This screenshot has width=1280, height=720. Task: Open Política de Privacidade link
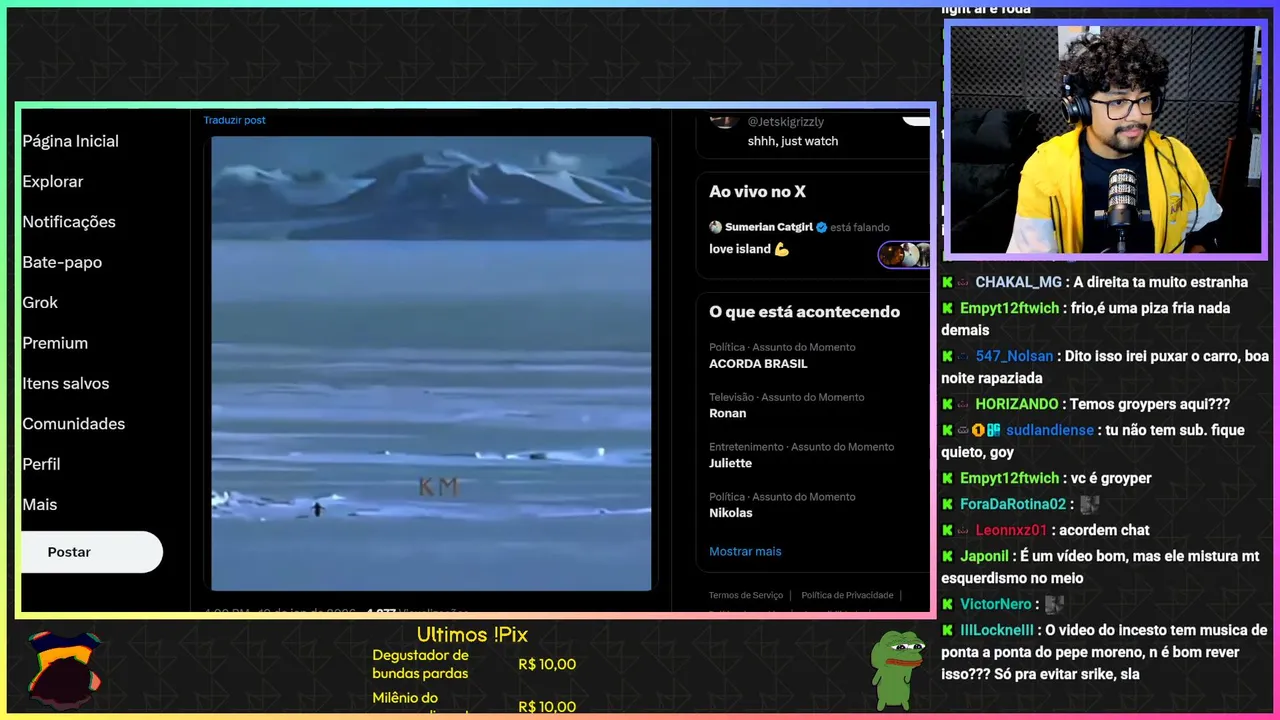[847, 595]
